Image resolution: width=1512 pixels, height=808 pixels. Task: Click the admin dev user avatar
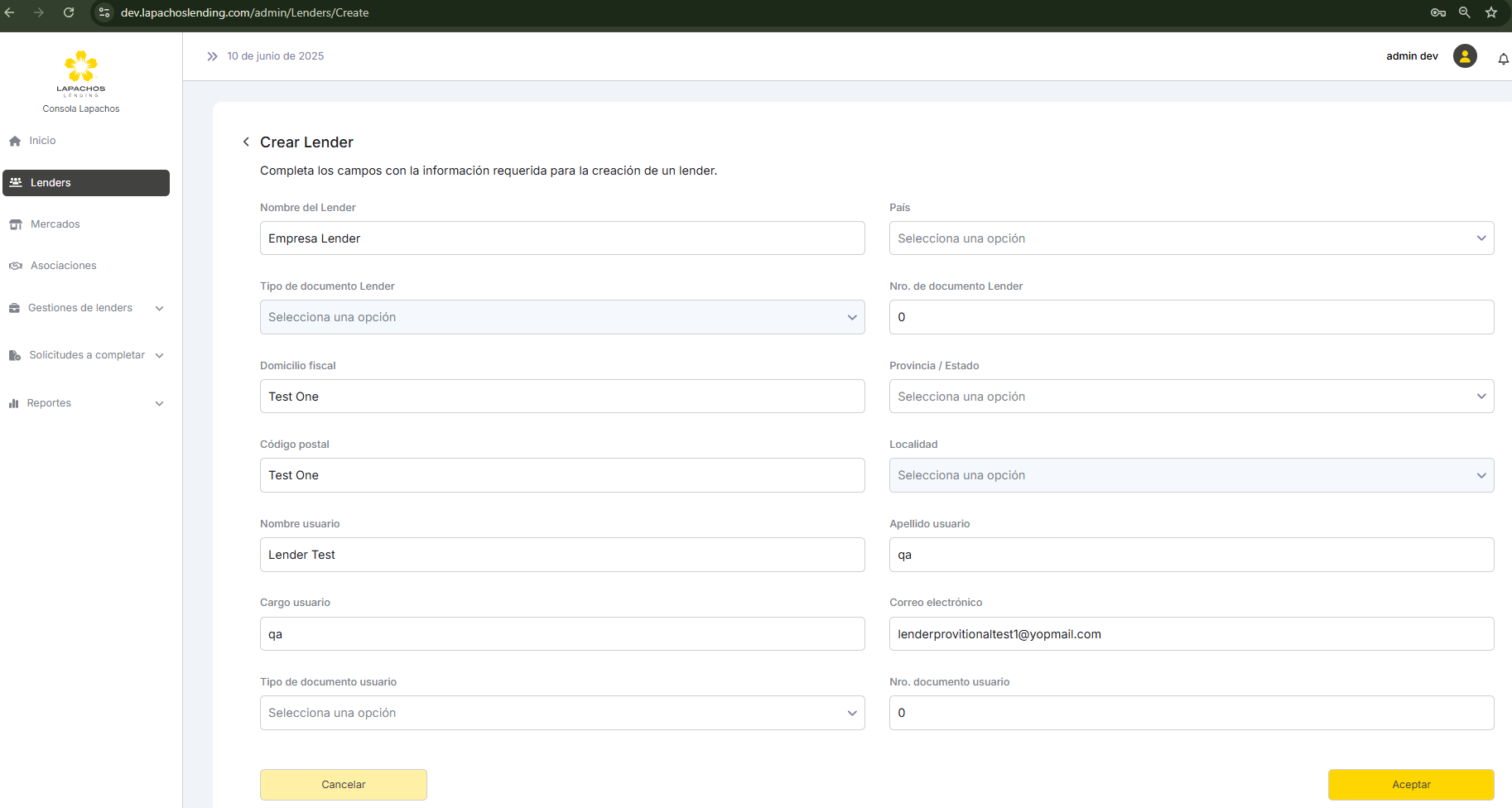pyautogui.click(x=1464, y=56)
